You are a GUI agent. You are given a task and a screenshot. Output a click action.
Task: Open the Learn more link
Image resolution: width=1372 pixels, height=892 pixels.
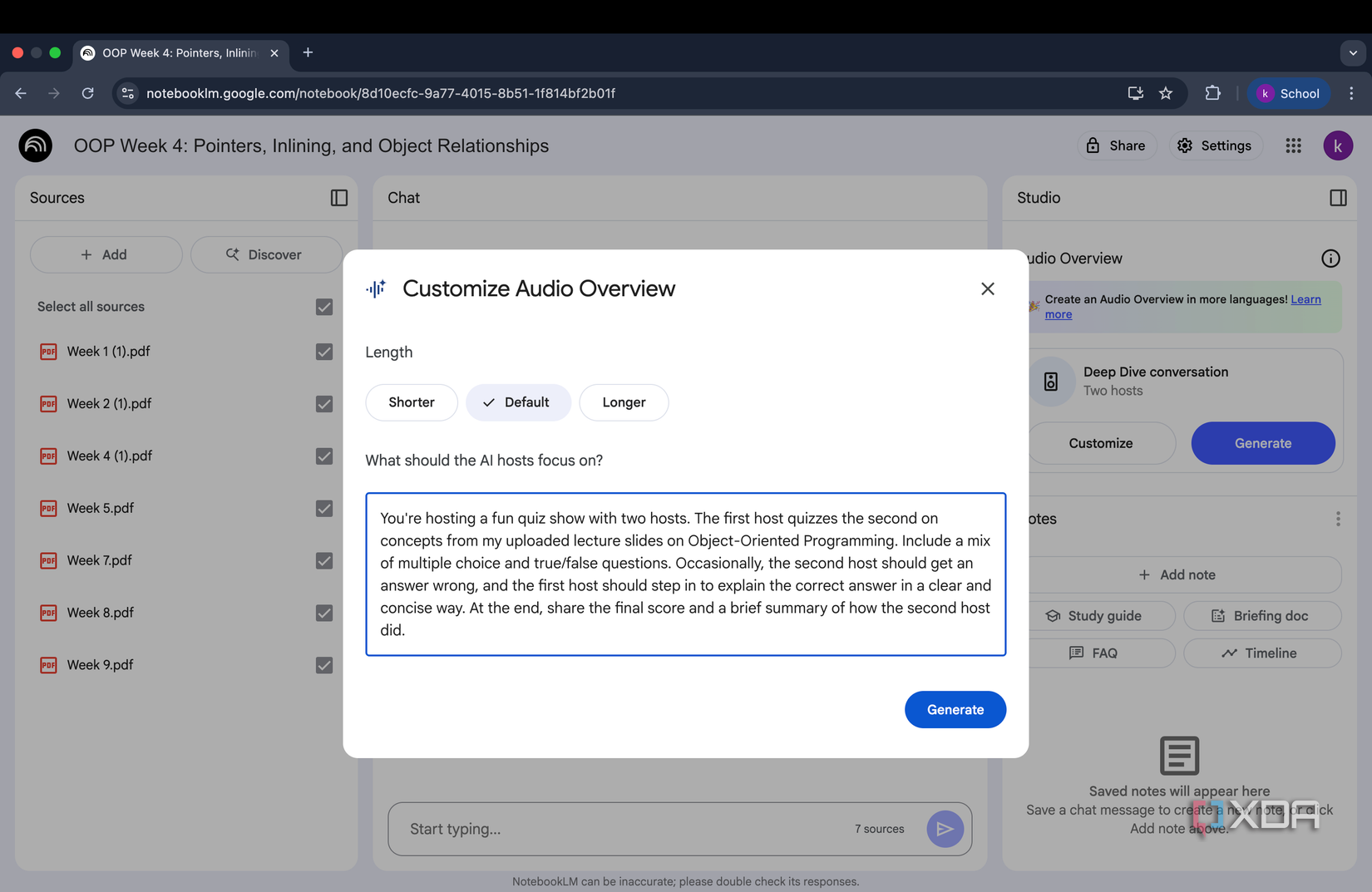tap(1305, 299)
